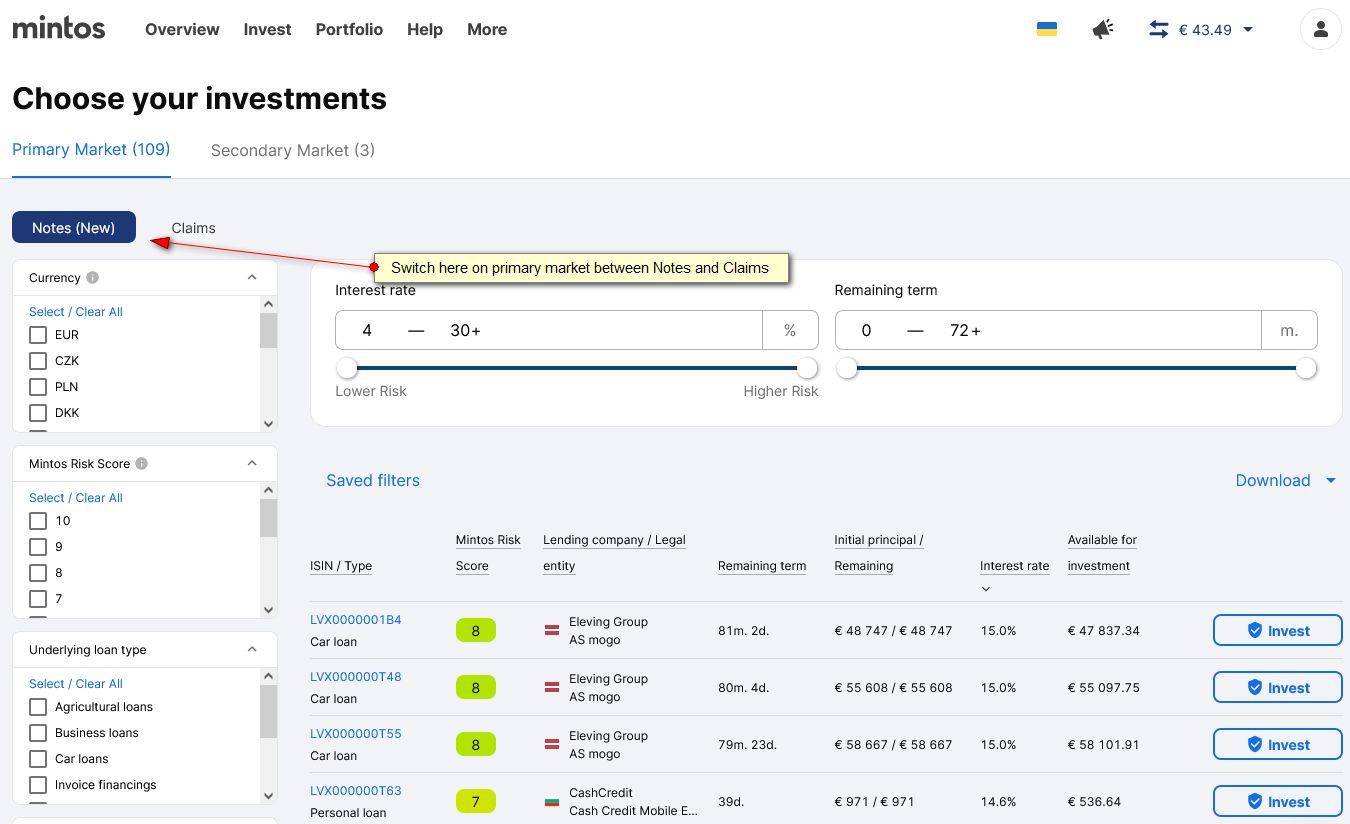Click Bulgaria flag in CashCredit row
The height and width of the screenshot is (824, 1350).
(552, 802)
